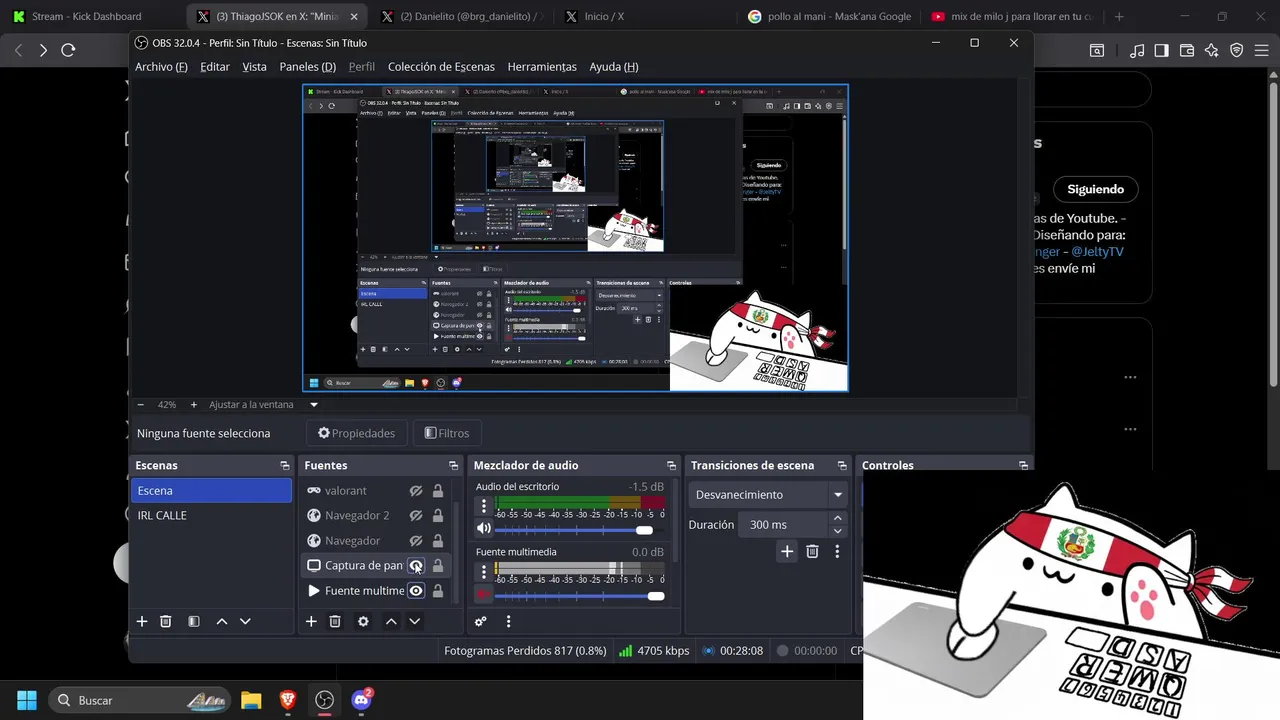Screen dimensions: 1280x720
Task: Open transition properties three-dot menu
Action: (837, 551)
